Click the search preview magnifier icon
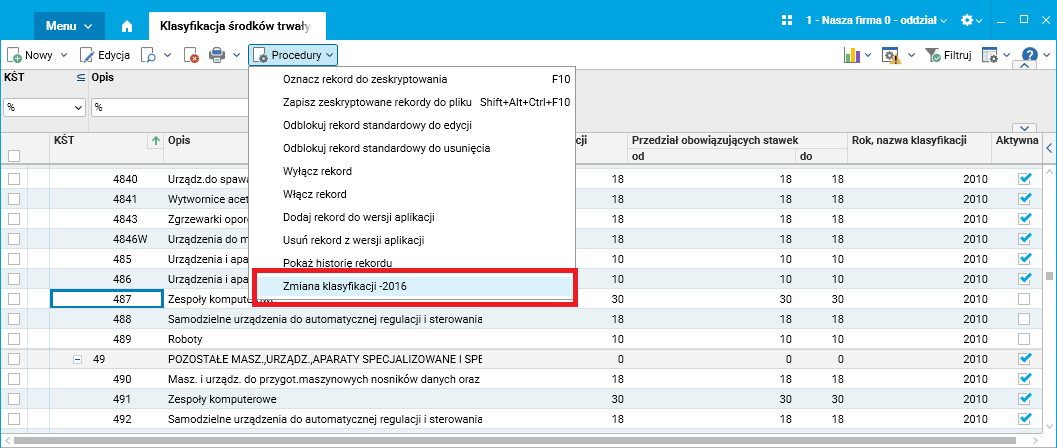The width and height of the screenshot is (1057, 448). [148, 55]
